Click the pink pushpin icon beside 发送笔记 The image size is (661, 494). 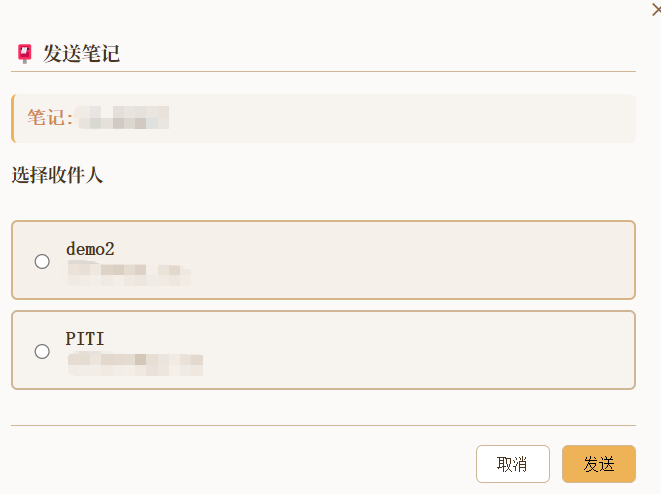click(25, 54)
